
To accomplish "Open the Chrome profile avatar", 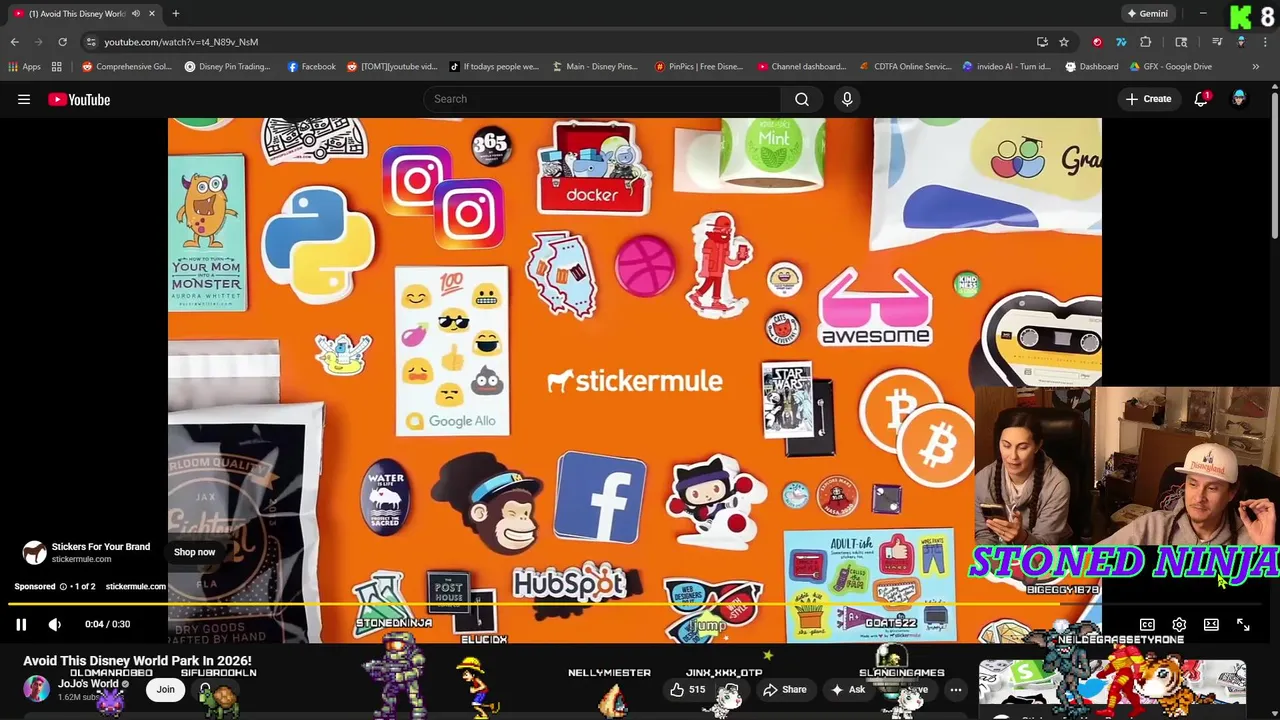I will point(1241,42).
